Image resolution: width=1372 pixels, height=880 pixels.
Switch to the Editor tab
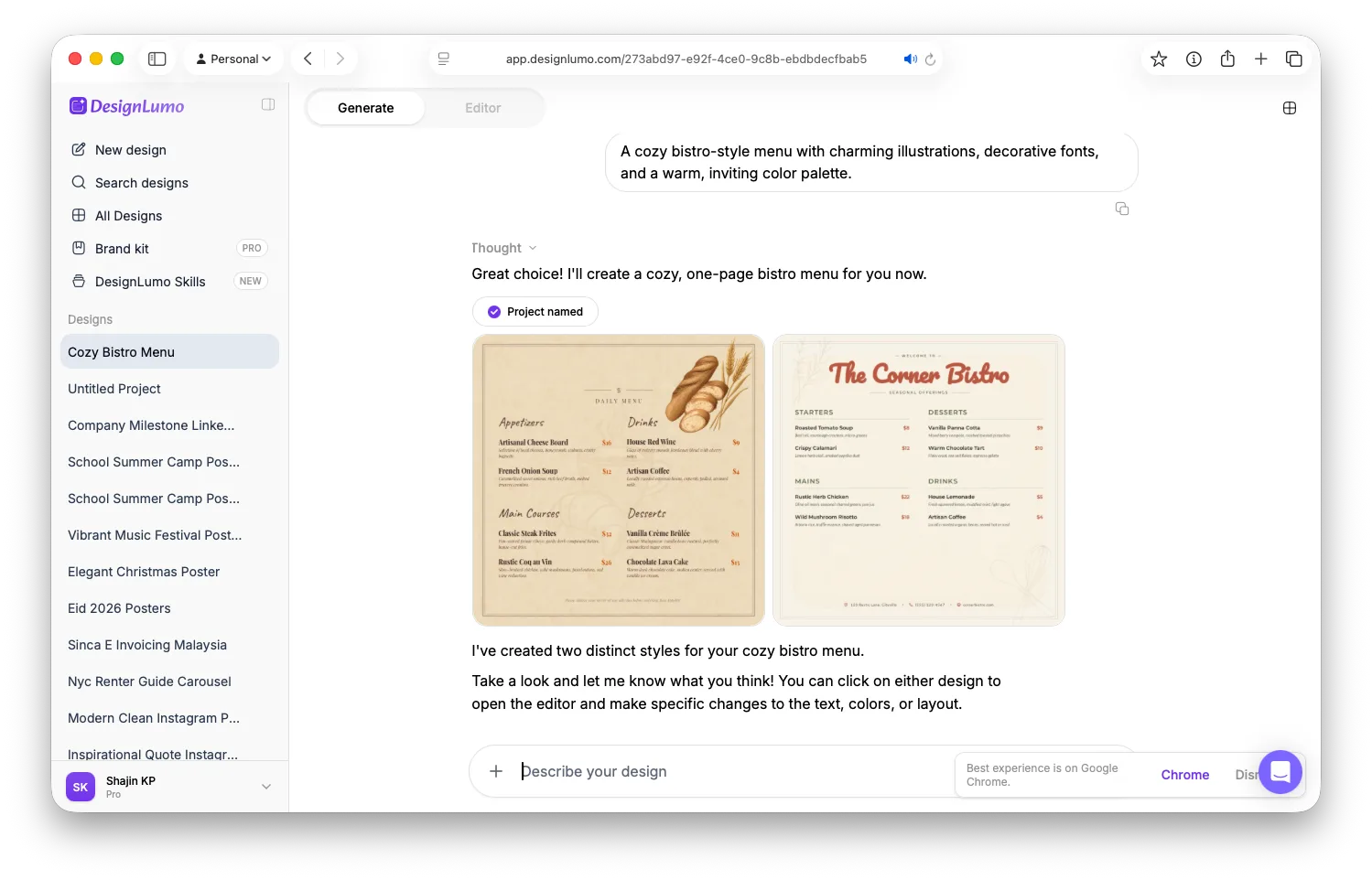click(482, 108)
